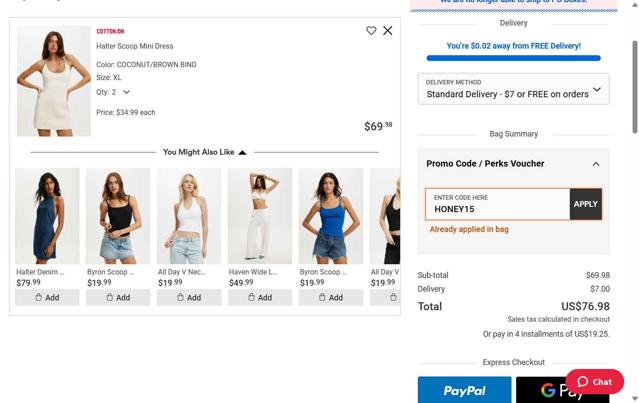Remove Halter Scoop Mini Dress from bag
Screen dimensions: 639x403
tap(388, 31)
